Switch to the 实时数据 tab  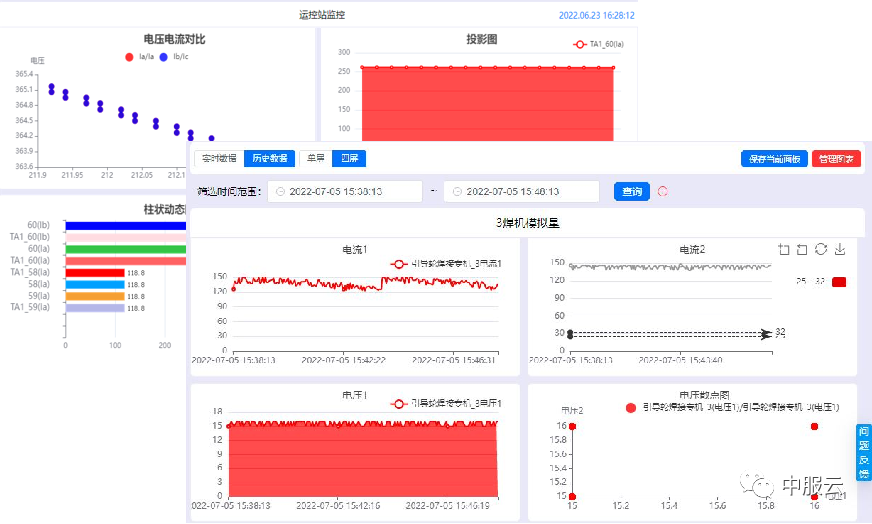(219, 159)
